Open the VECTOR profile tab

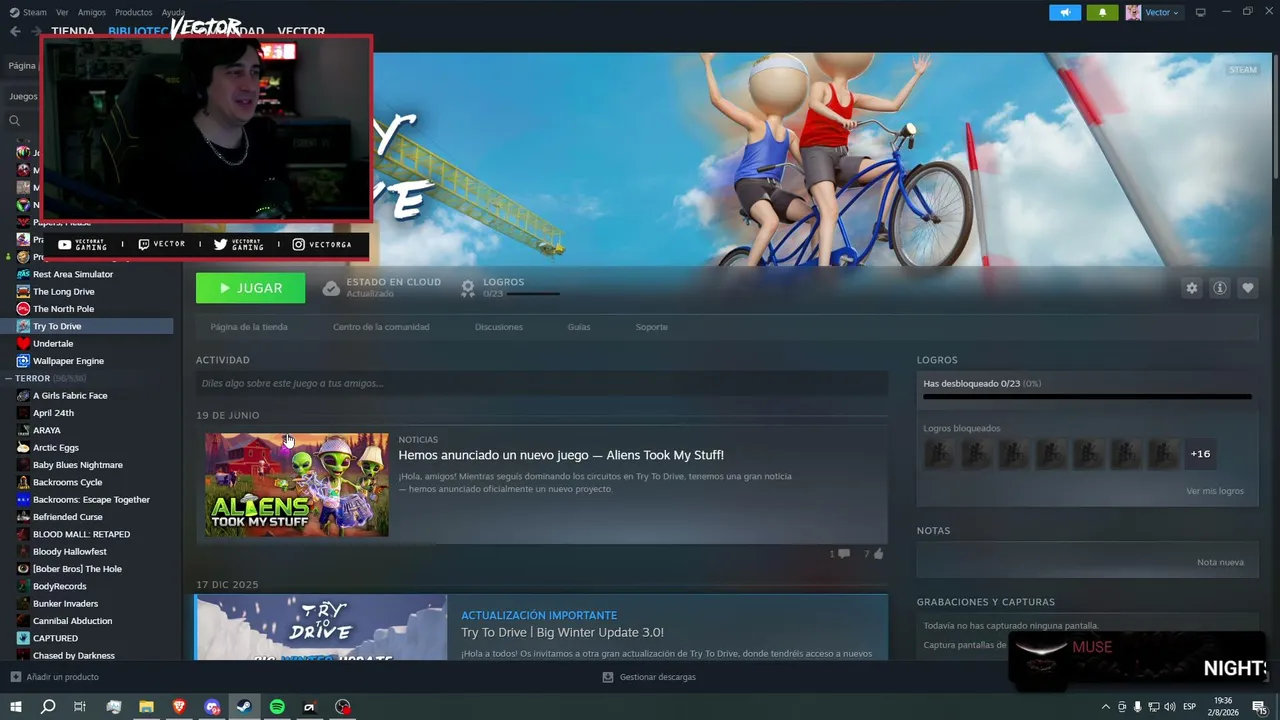(301, 31)
